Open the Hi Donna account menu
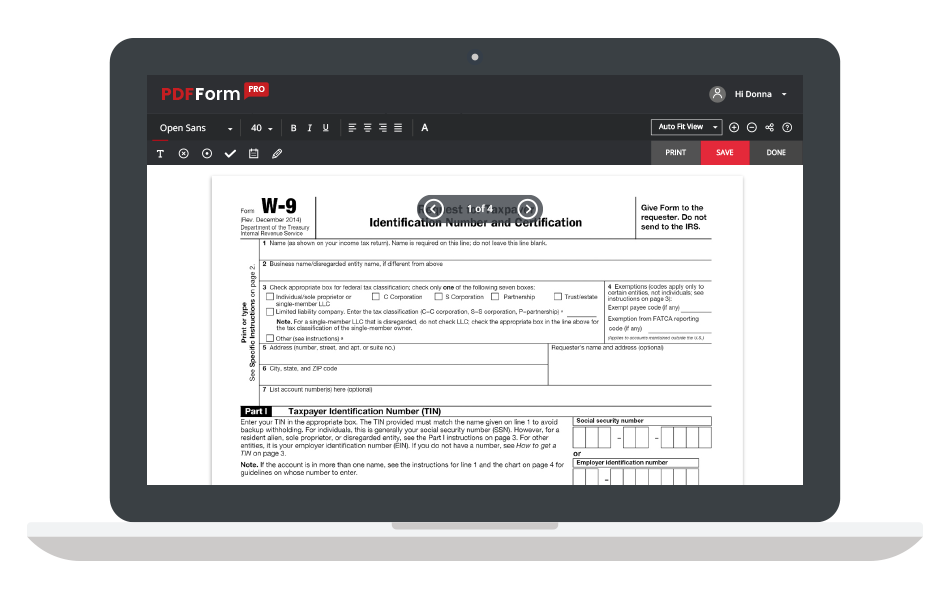Viewport: 950px width, 598px height. [750, 94]
